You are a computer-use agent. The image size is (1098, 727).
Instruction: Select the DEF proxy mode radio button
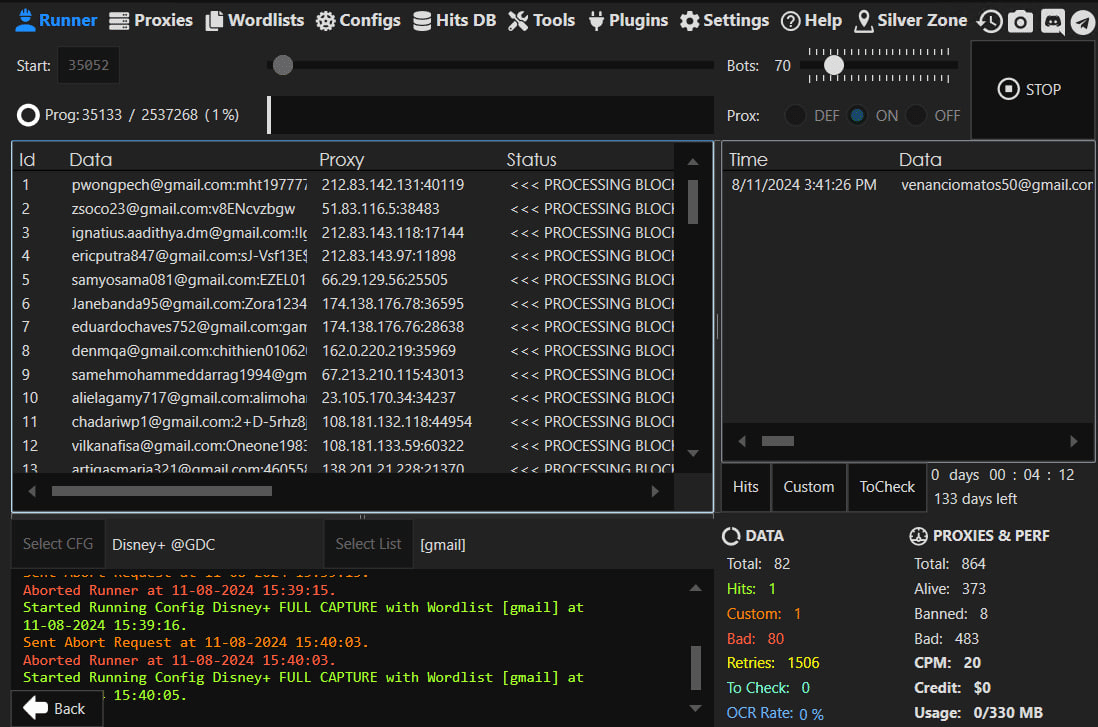pyautogui.click(x=795, y=115)
